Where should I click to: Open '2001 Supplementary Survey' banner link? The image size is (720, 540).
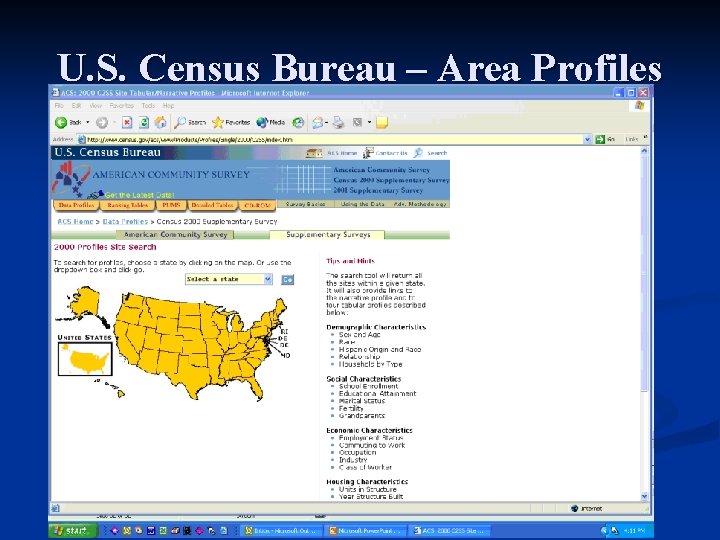coord(378,190)
